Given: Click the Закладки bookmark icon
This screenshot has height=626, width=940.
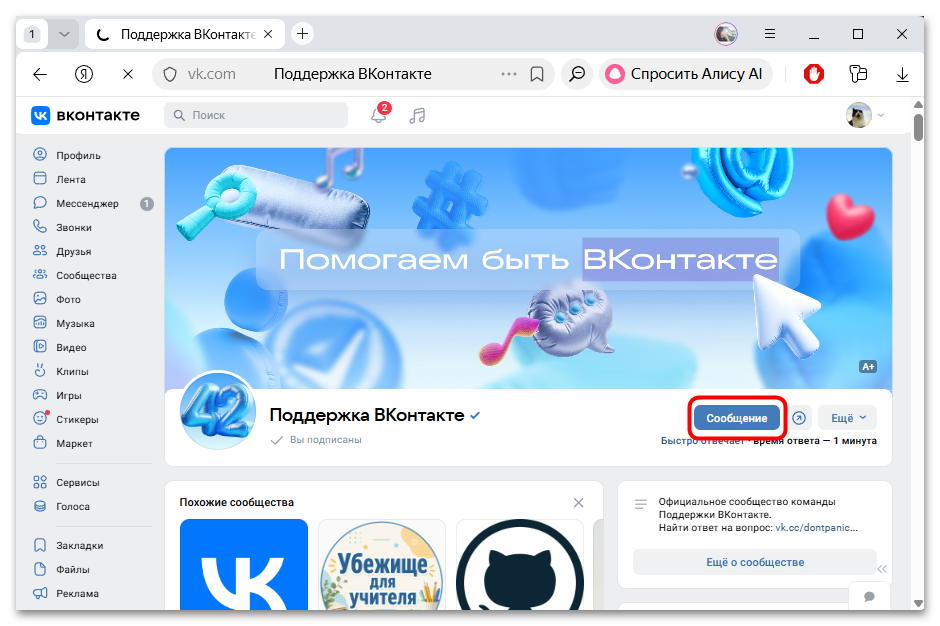Looking at the screenshot, I should [40, 545].
